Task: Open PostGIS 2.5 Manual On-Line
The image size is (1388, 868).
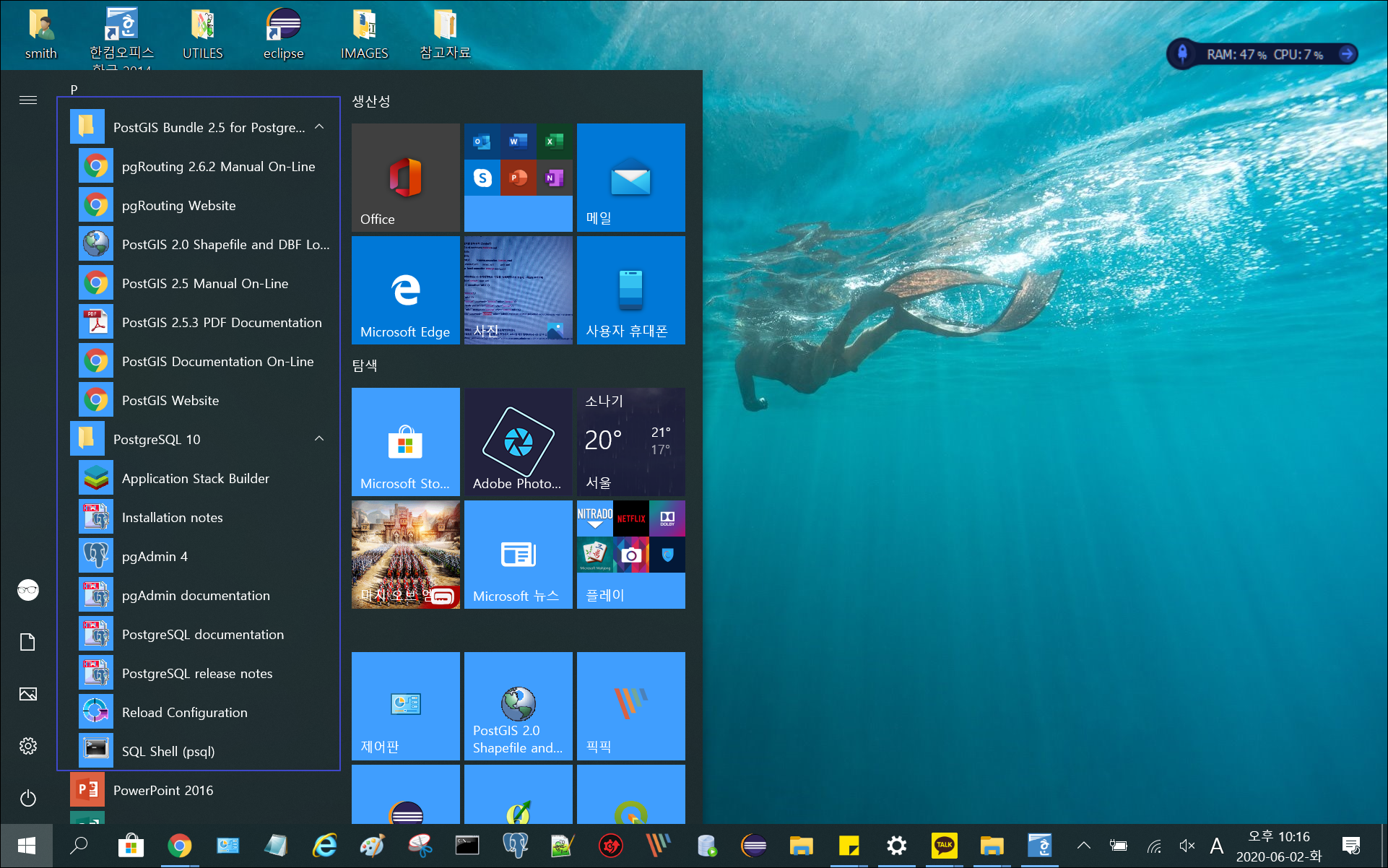Action: point(199,284)
